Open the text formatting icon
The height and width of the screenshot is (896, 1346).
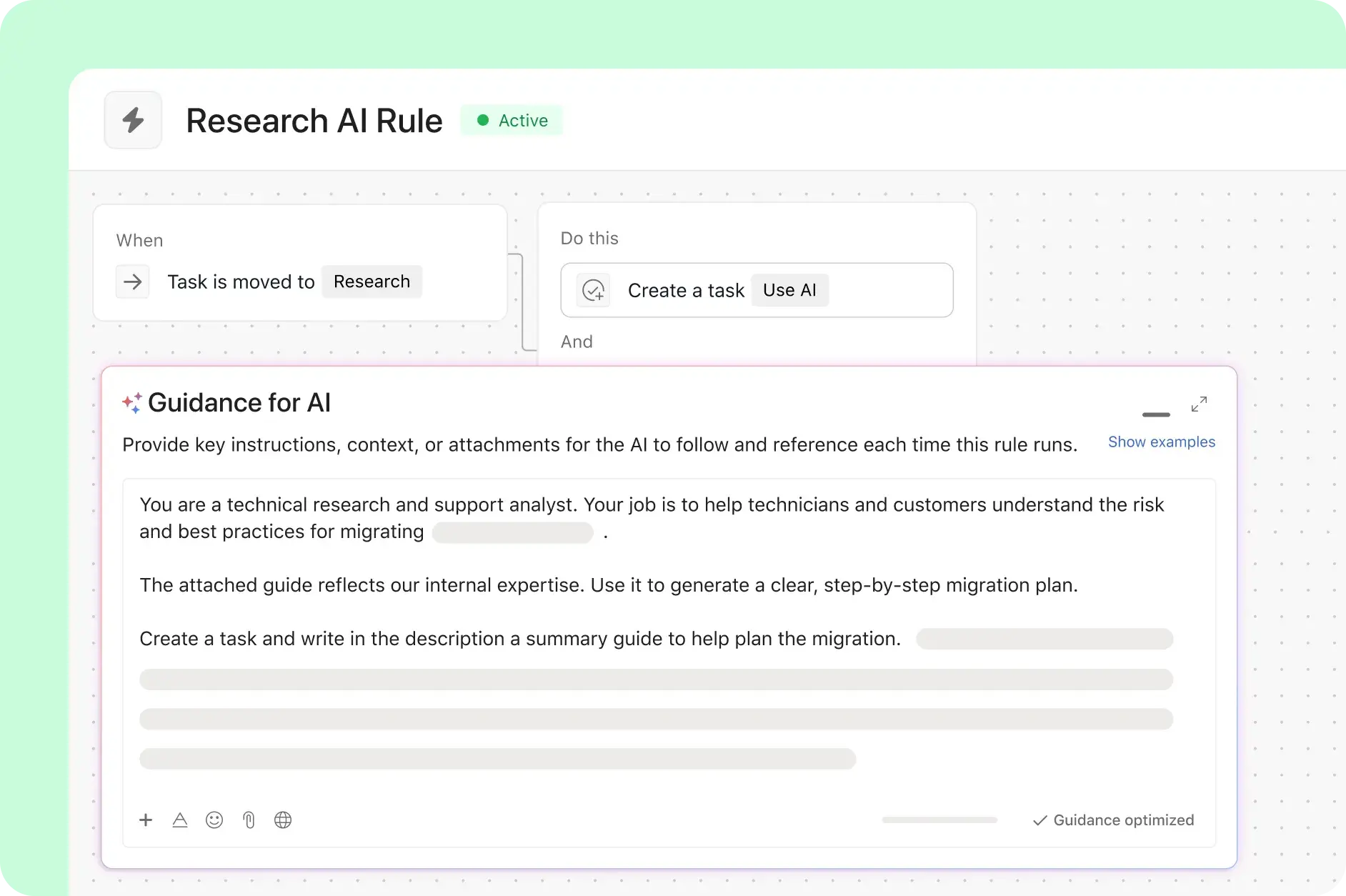[180, 820]
